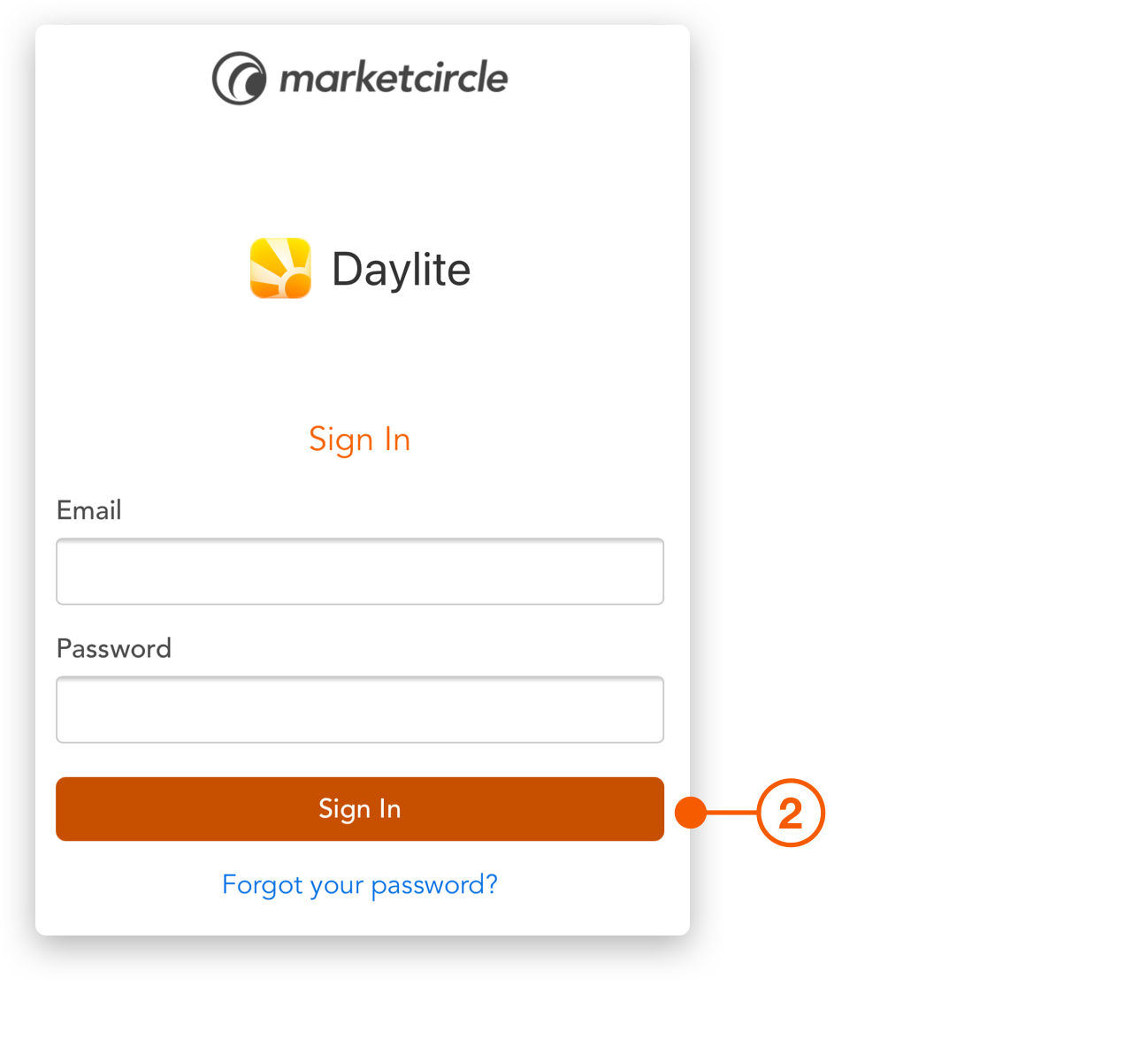The image size is (1148, 1054).
Task: Click the marketcircle wordmark text
Action: [395, 78]
